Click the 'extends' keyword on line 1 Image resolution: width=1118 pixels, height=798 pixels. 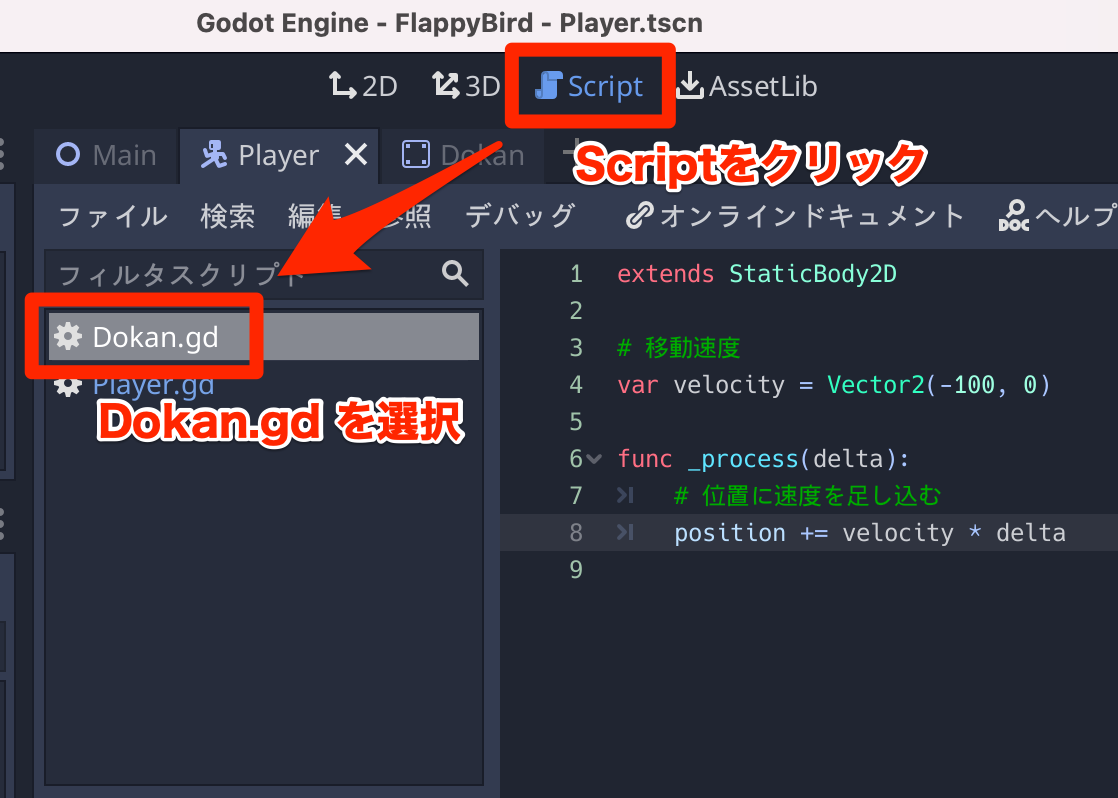pos(665,274)
